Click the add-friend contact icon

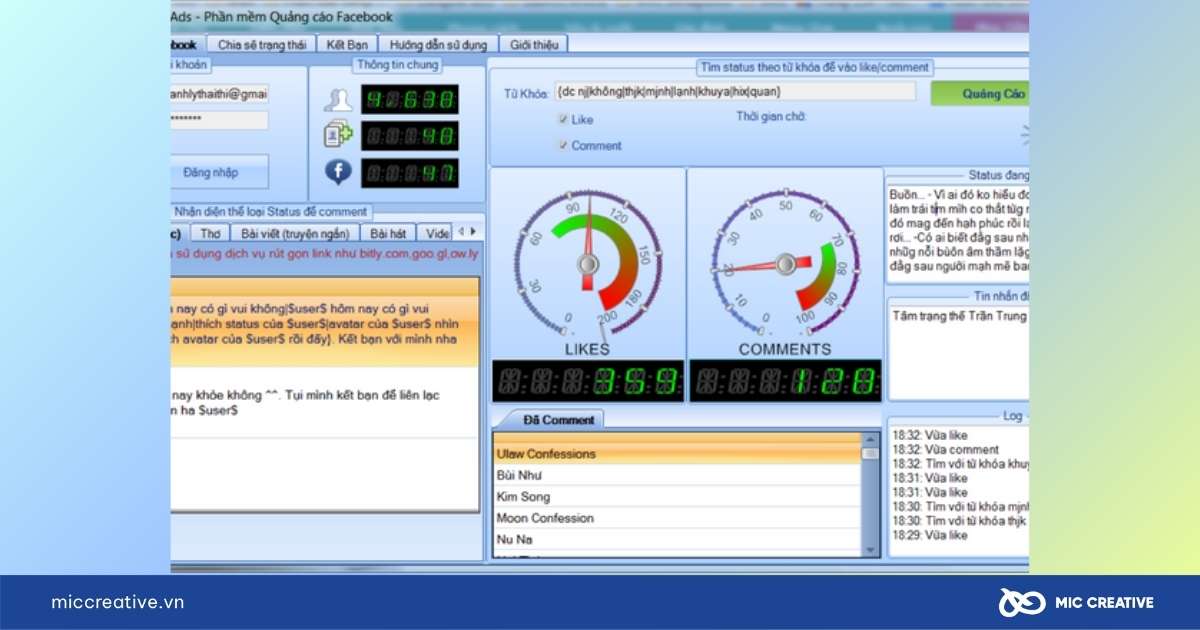click(337, 135)
